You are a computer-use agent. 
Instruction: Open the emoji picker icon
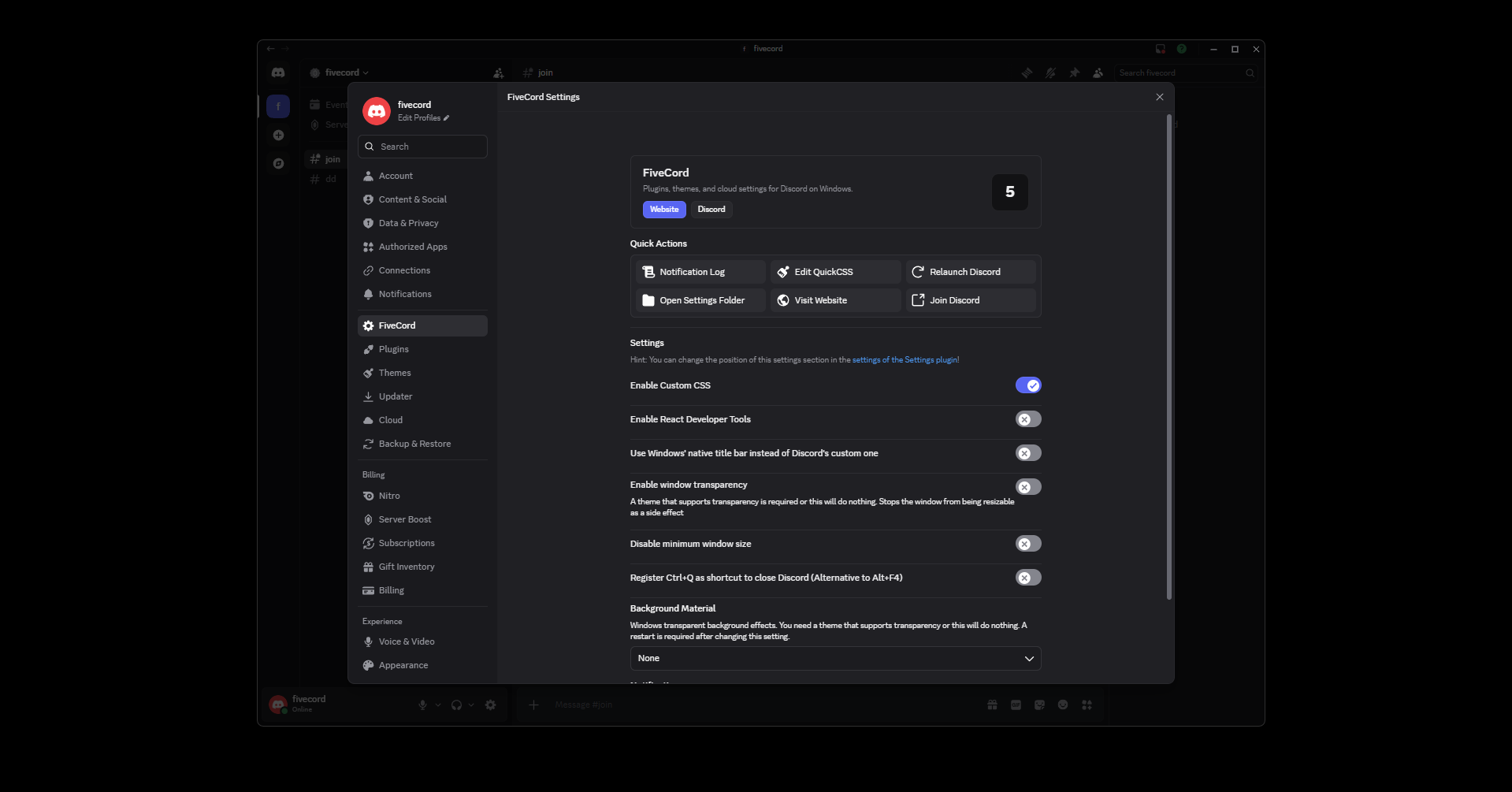(x=1063, y=705)
